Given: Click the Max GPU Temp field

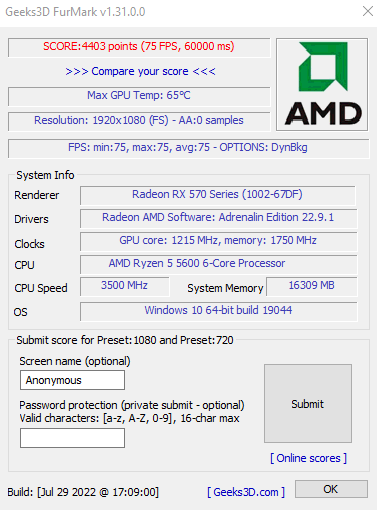Looking at the screenshot, I should point(139,96).
